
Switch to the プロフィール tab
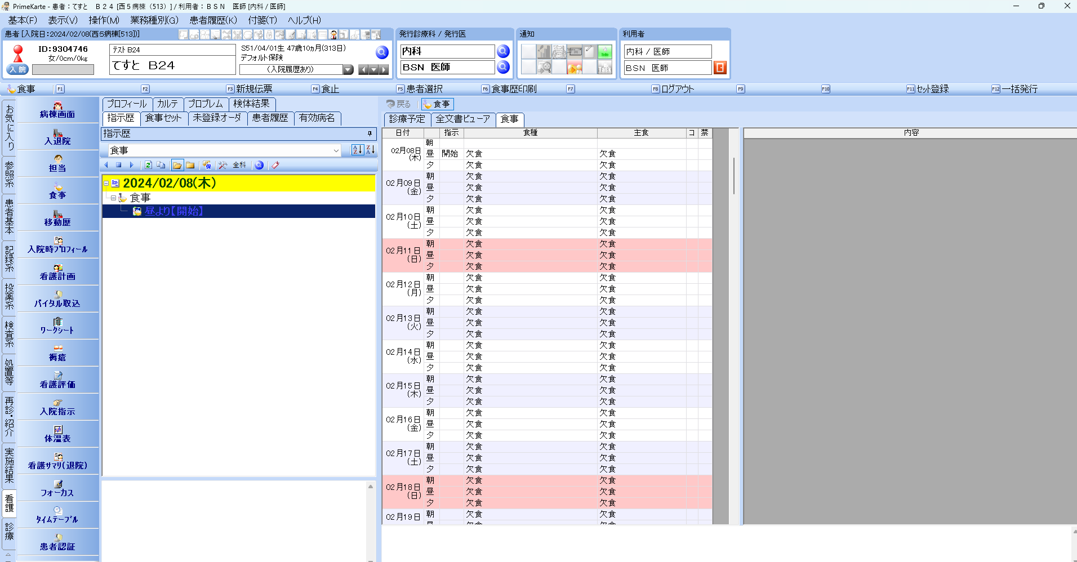[x=126, y=104]
